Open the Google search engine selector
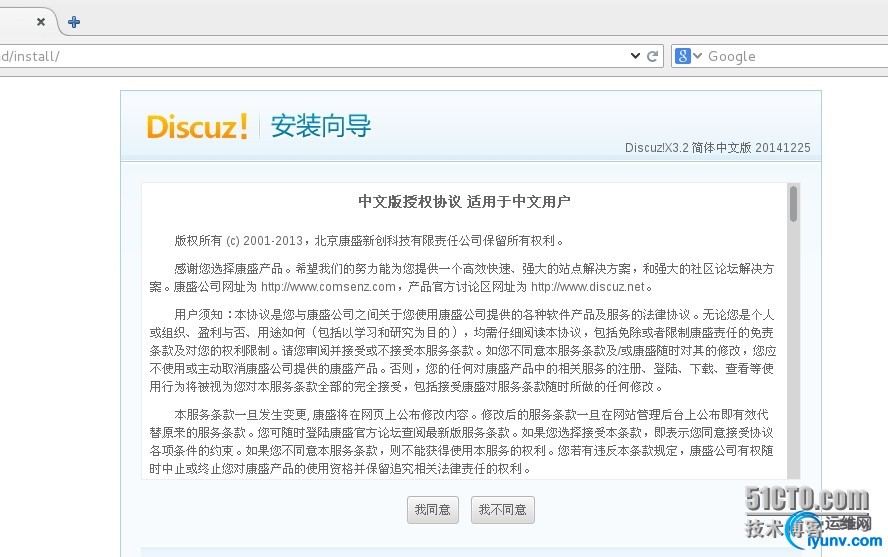The width and height of the screenshot is (888, 557). point(688,56)
